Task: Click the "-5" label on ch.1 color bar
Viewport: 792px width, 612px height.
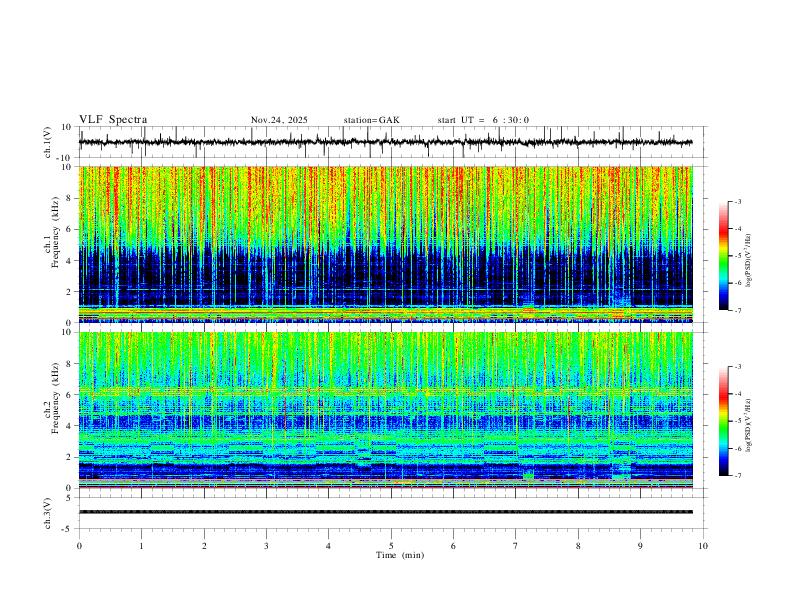Action: point(737,256)
